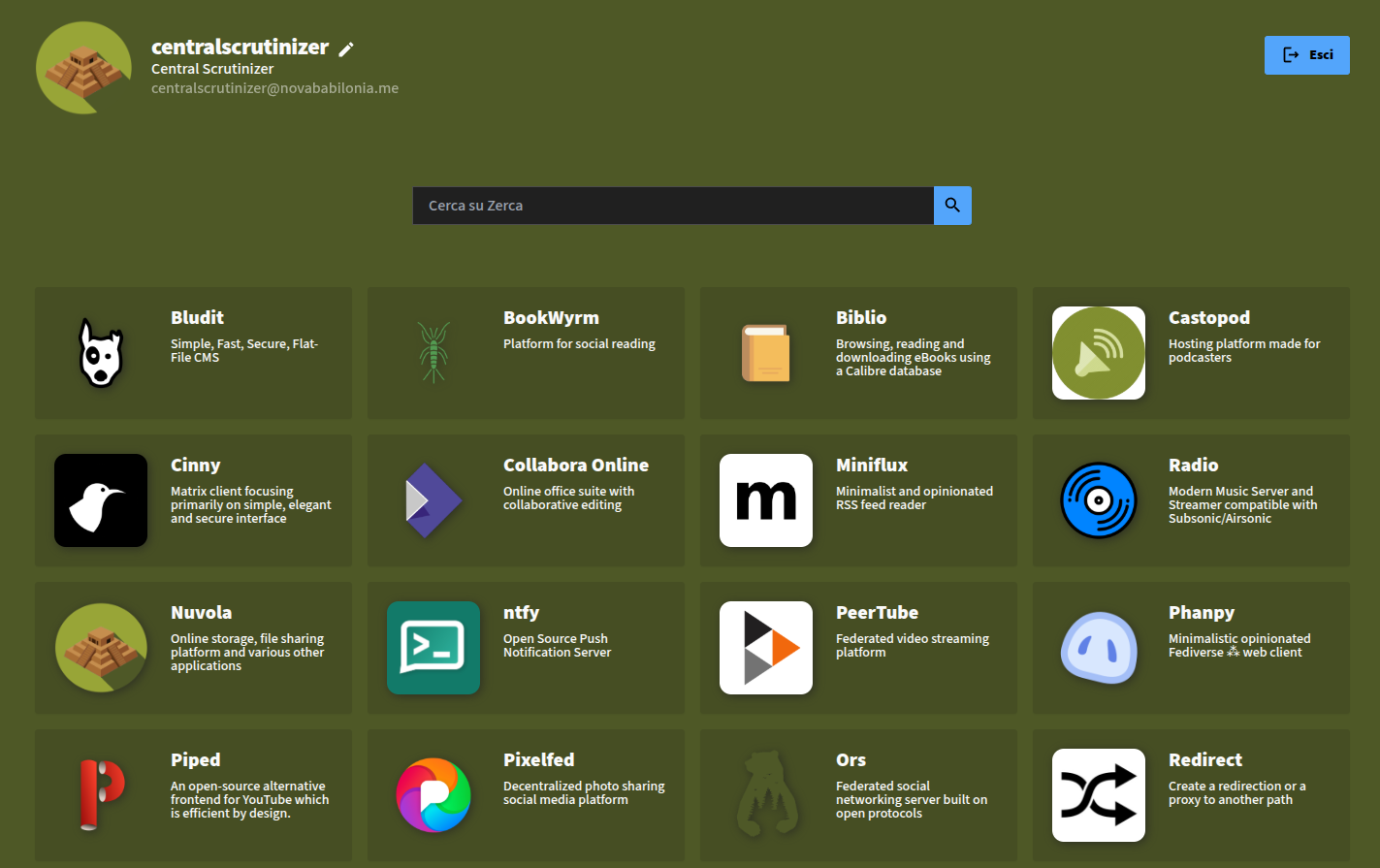Open the BookWyrm insect icon
Viewport: 1380px width, 868px height.
(x=433, y=353)
